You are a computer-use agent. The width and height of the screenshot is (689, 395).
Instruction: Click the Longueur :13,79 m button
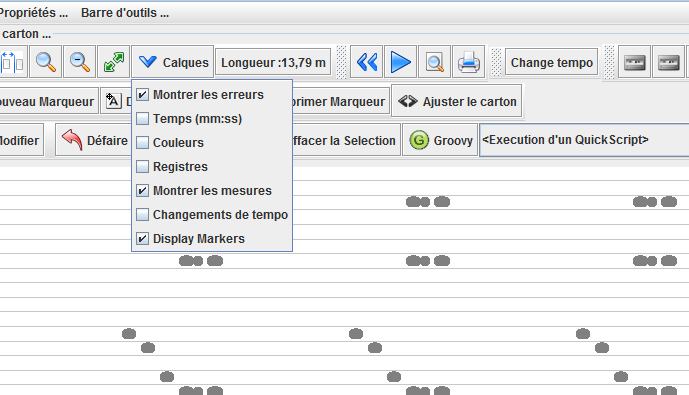click(x=273, y=62)
